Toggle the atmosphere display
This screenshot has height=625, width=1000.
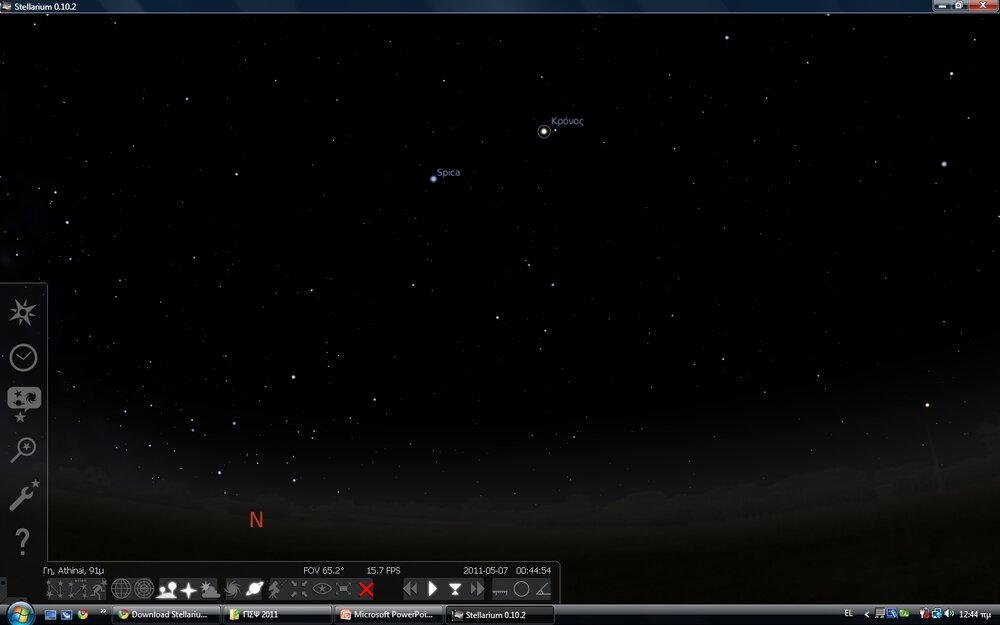[210, 589]
